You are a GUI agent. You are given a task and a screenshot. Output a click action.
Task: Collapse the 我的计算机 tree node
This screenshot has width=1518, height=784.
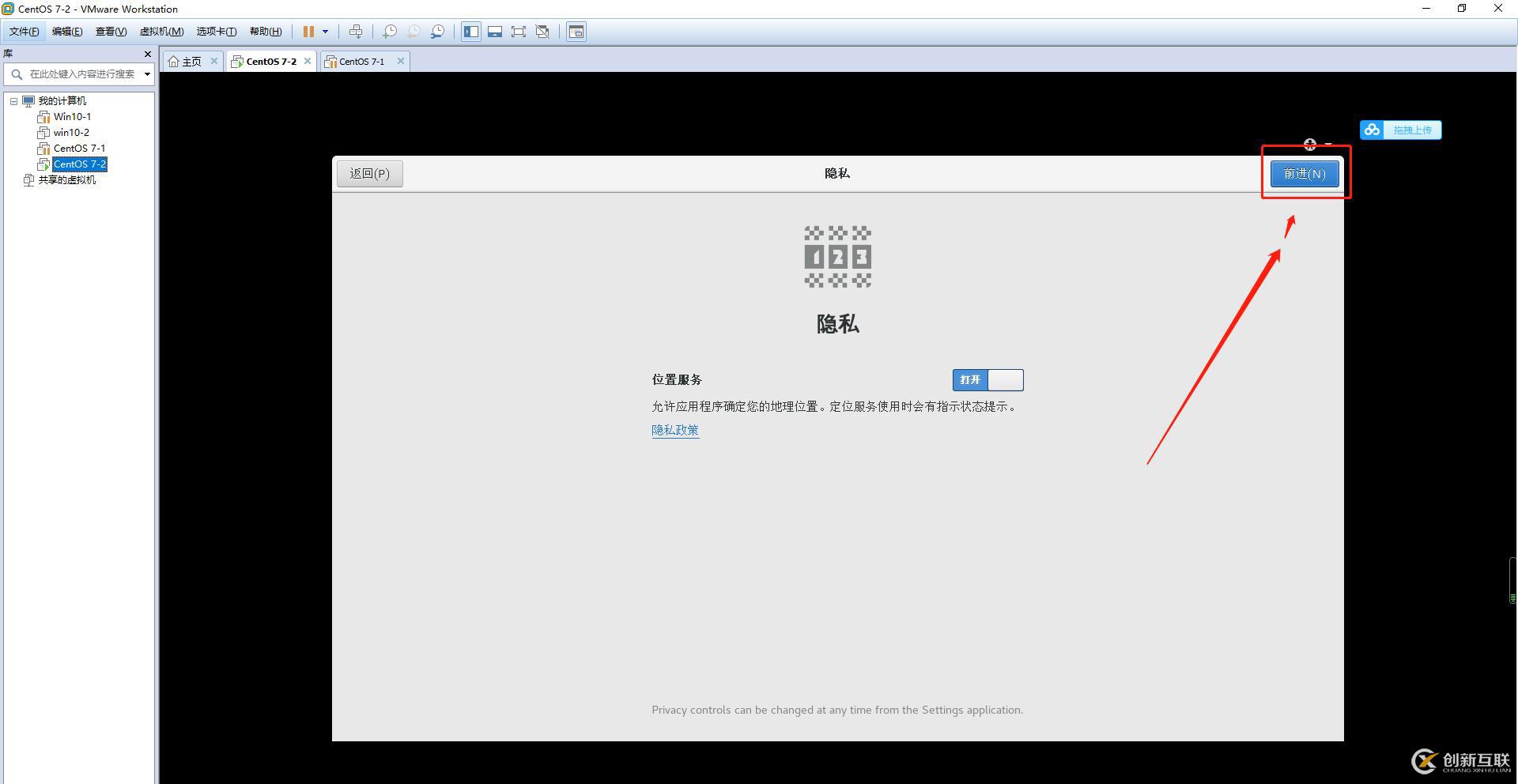(x=13, y=101)
